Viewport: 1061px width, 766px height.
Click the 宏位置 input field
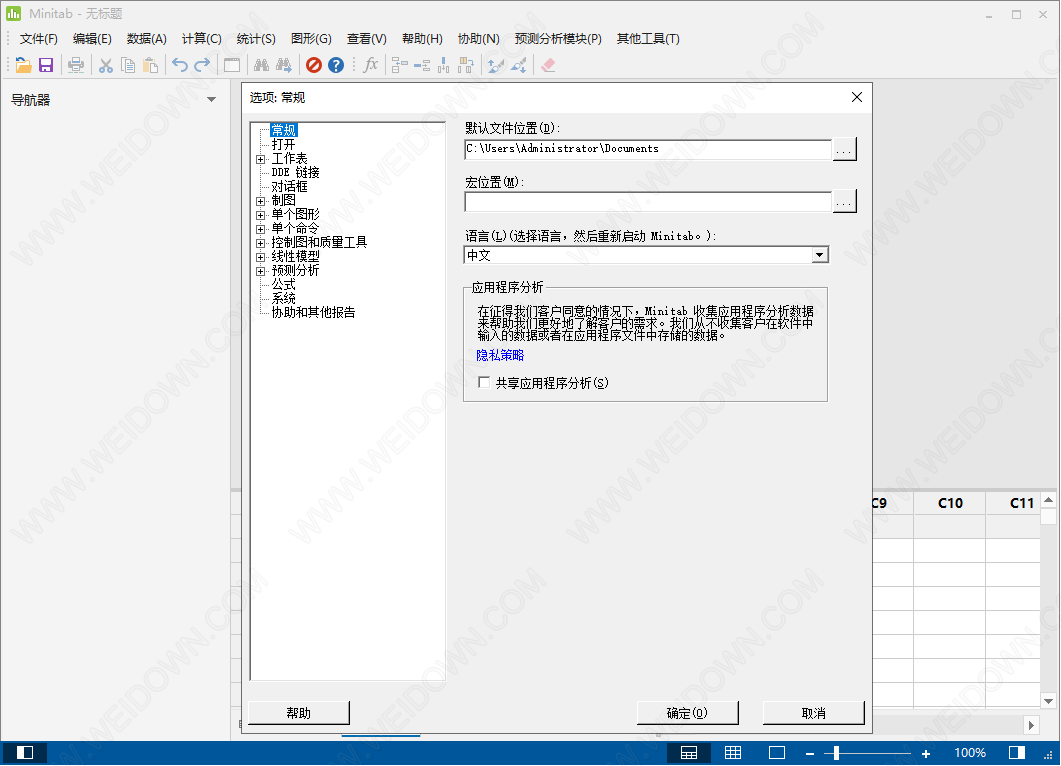tap(648, 201)
